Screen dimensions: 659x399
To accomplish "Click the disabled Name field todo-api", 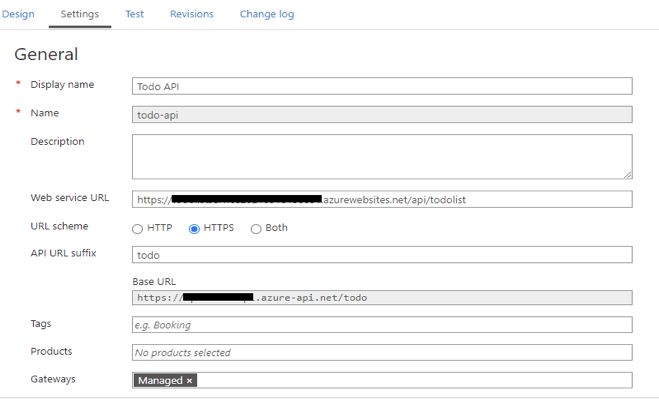I will click(382, 114).
